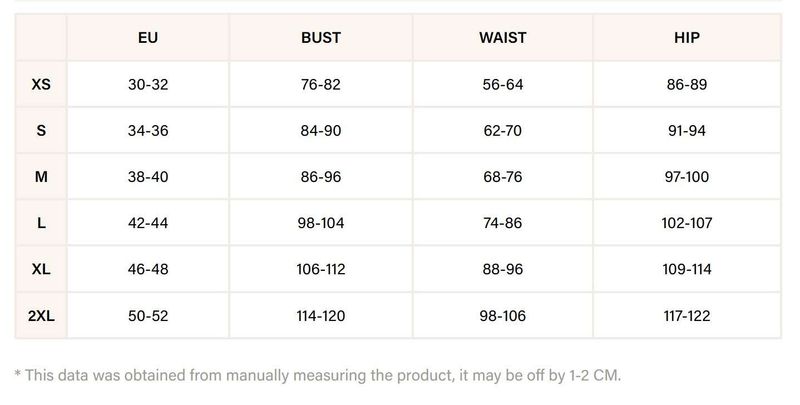Click the waist 56-64 cell

(502, 84)
